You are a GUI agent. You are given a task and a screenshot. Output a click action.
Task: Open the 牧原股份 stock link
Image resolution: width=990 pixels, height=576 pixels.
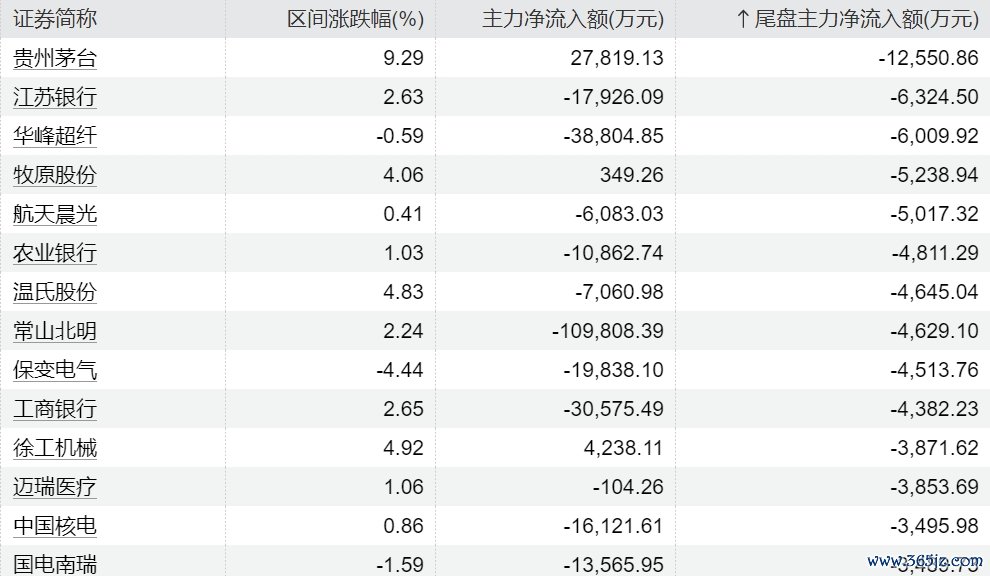click(55, 175)
